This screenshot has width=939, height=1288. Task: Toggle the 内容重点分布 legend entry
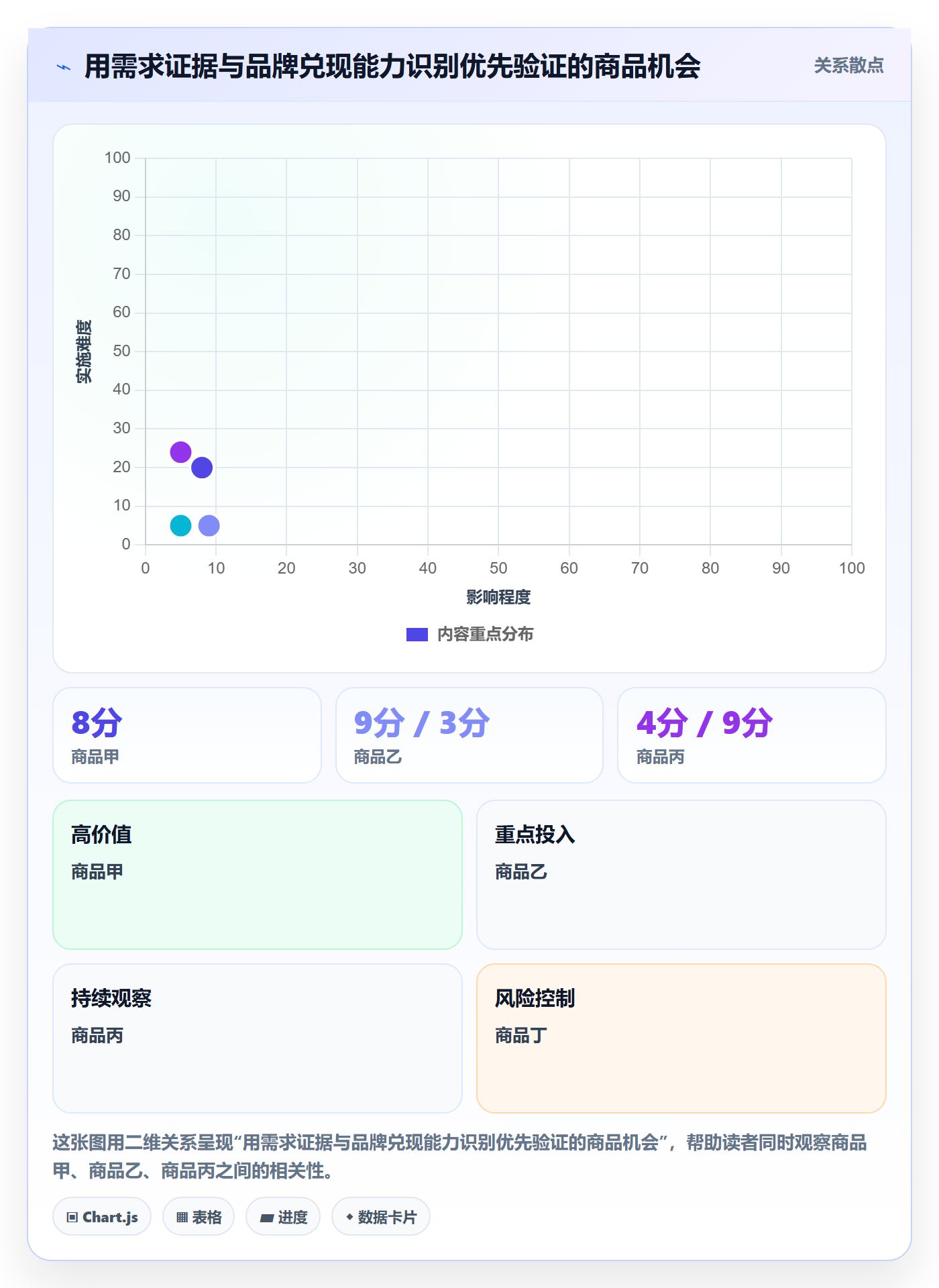pyautogui.click(x=469, y=634)
